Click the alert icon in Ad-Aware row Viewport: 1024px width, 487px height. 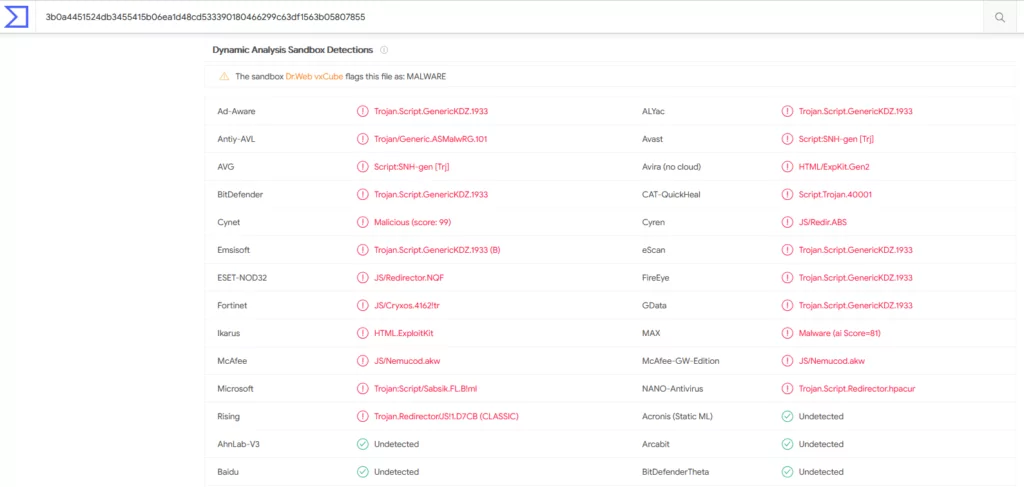pyautogui.click(x=362, y=111)
